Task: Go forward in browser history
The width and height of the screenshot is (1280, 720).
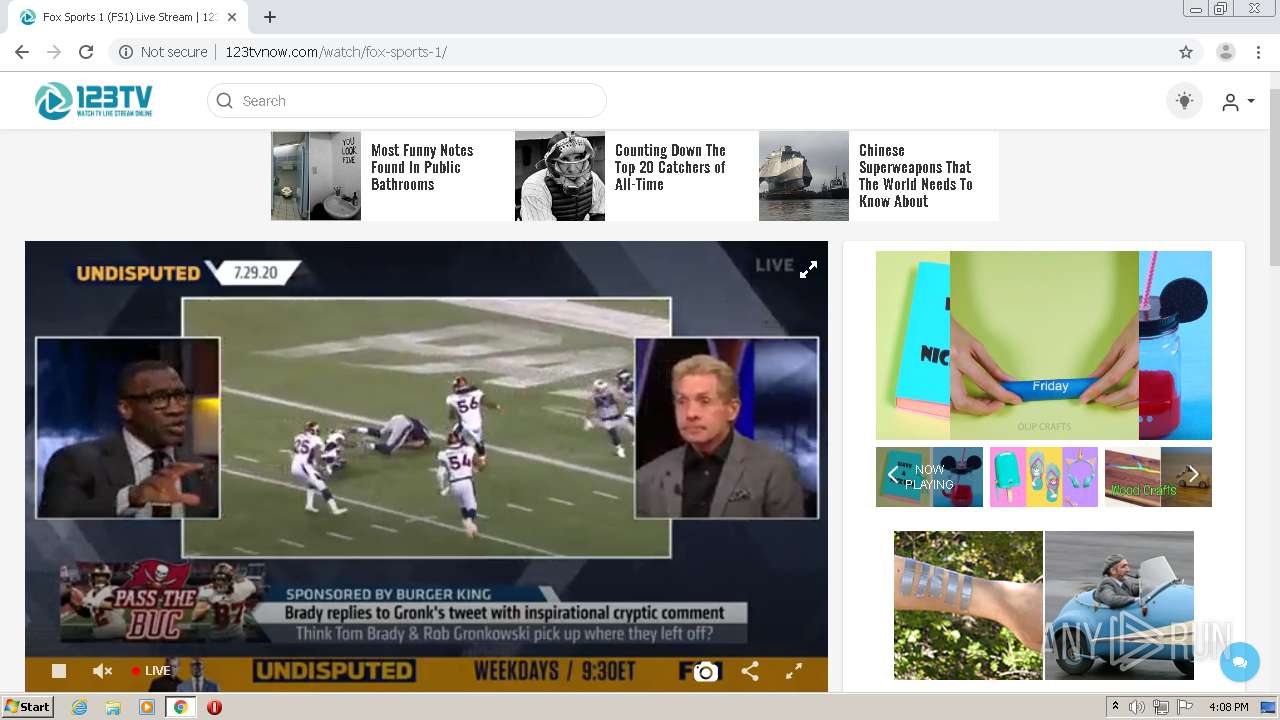Action: pos(54,52)
